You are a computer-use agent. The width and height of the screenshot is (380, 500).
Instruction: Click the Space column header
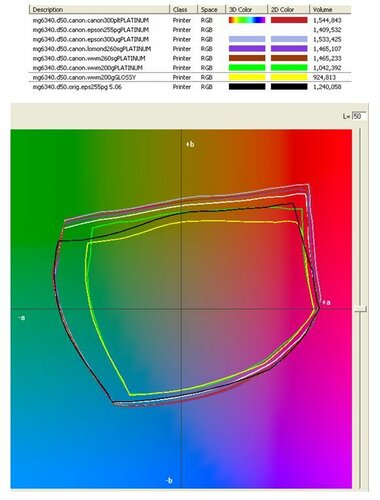pos(211,10)
